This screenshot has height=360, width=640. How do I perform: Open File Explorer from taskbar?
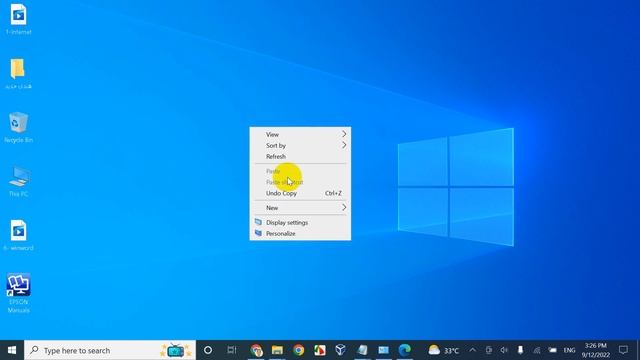(x=278, y=350)
